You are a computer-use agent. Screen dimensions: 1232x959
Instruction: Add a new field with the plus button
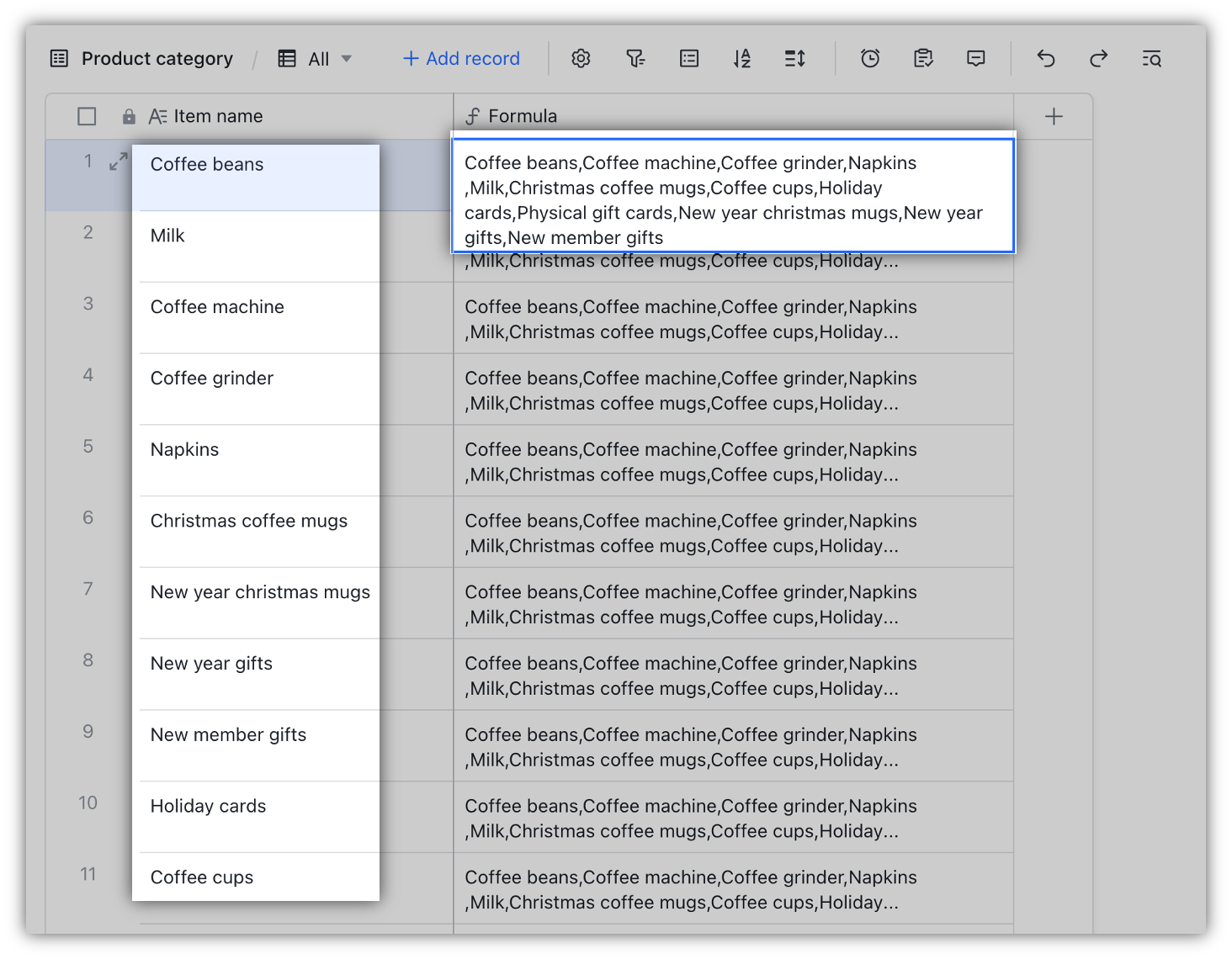click(1053, 116)
